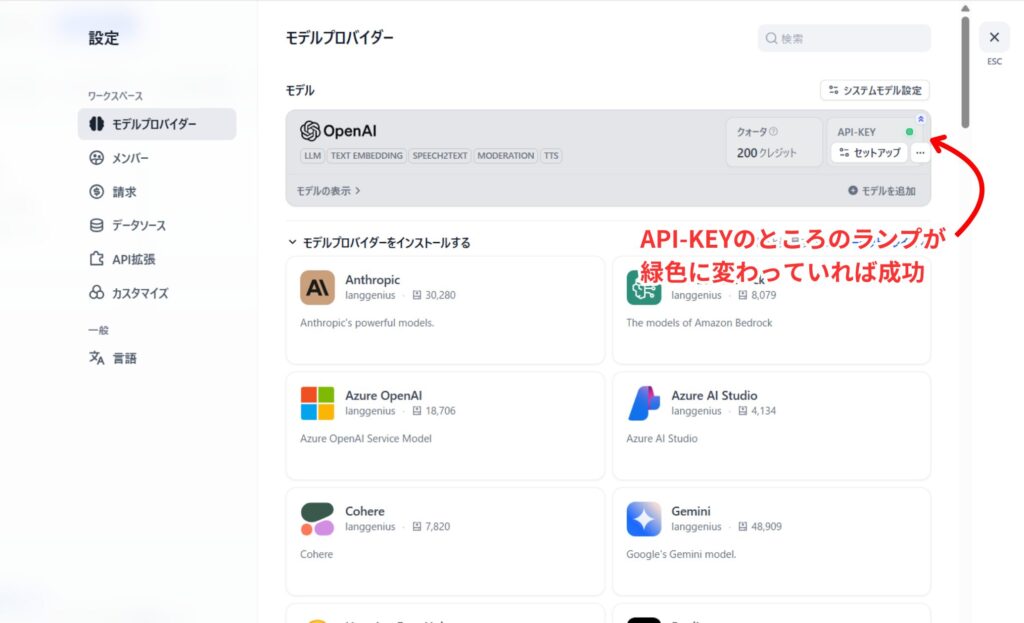The image size is (1024, 623).
Task: Click the Cohere card title
Action: pyautogui.click(x=364, y=511)
